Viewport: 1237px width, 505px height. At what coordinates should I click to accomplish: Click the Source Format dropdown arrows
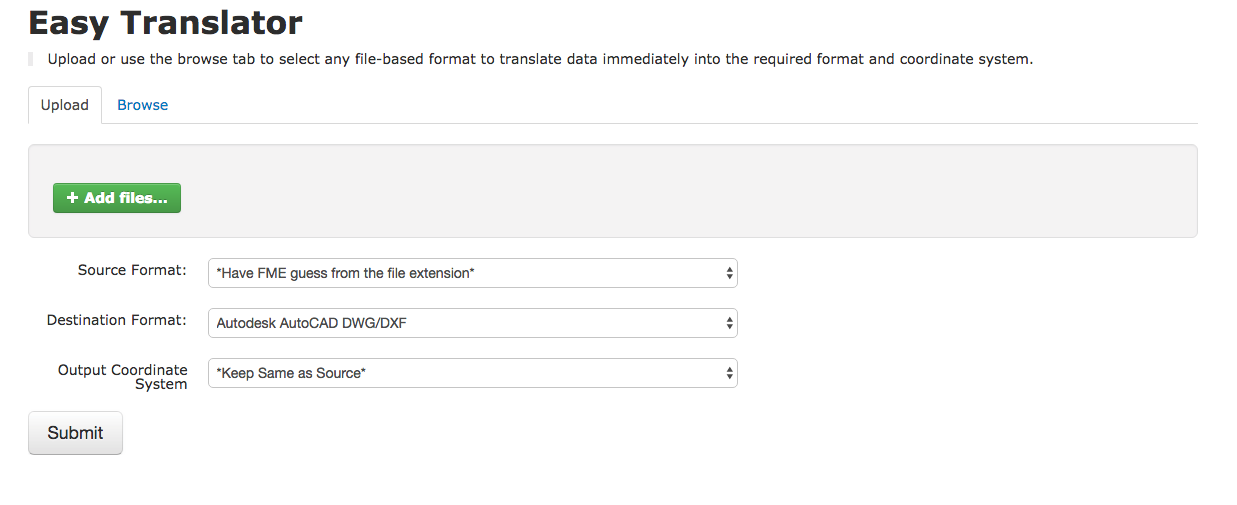click(x=730, y=273)
